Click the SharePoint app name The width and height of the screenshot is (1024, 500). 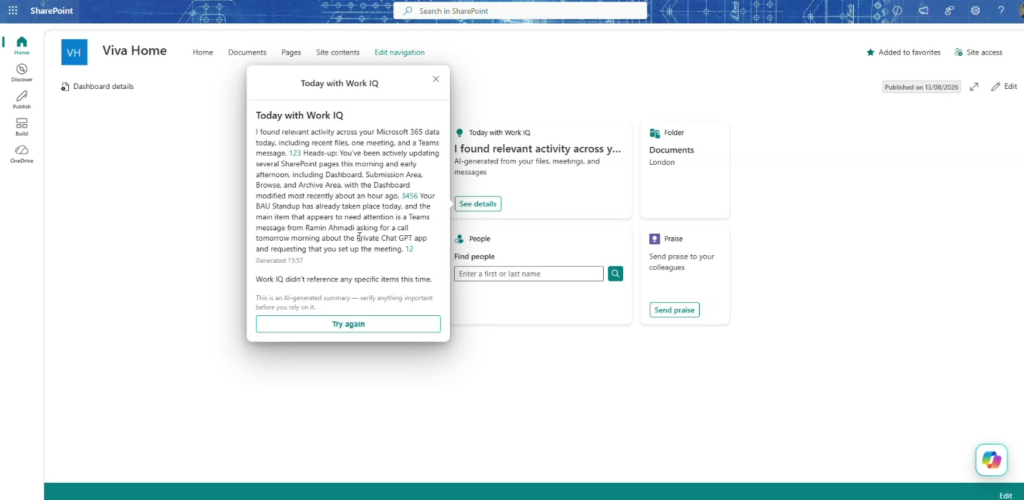click(52, 11)
